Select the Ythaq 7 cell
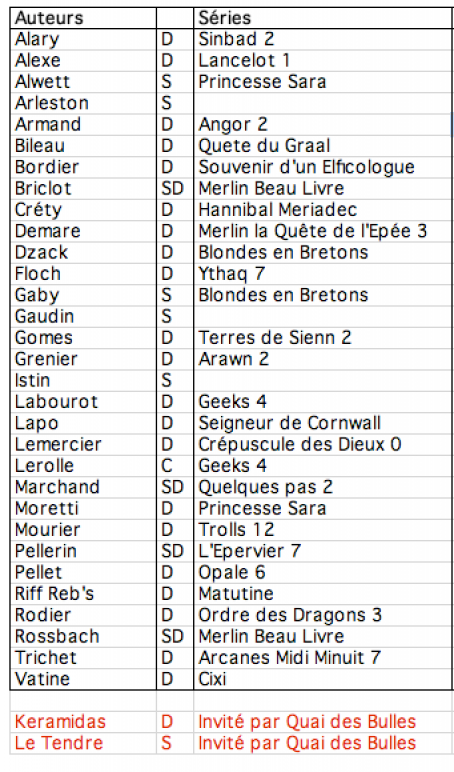 point(323,274)
